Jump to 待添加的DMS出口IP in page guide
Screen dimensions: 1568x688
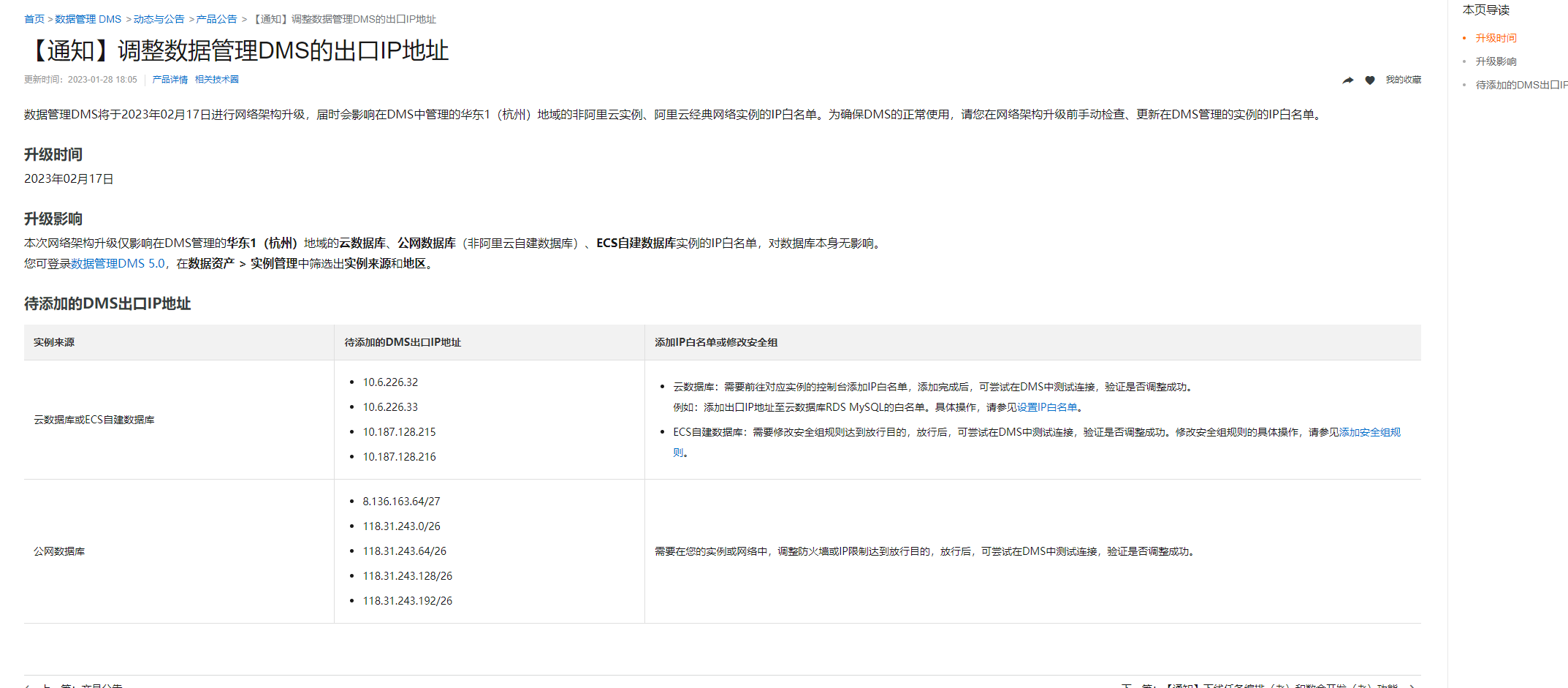tap(1521, 85)
